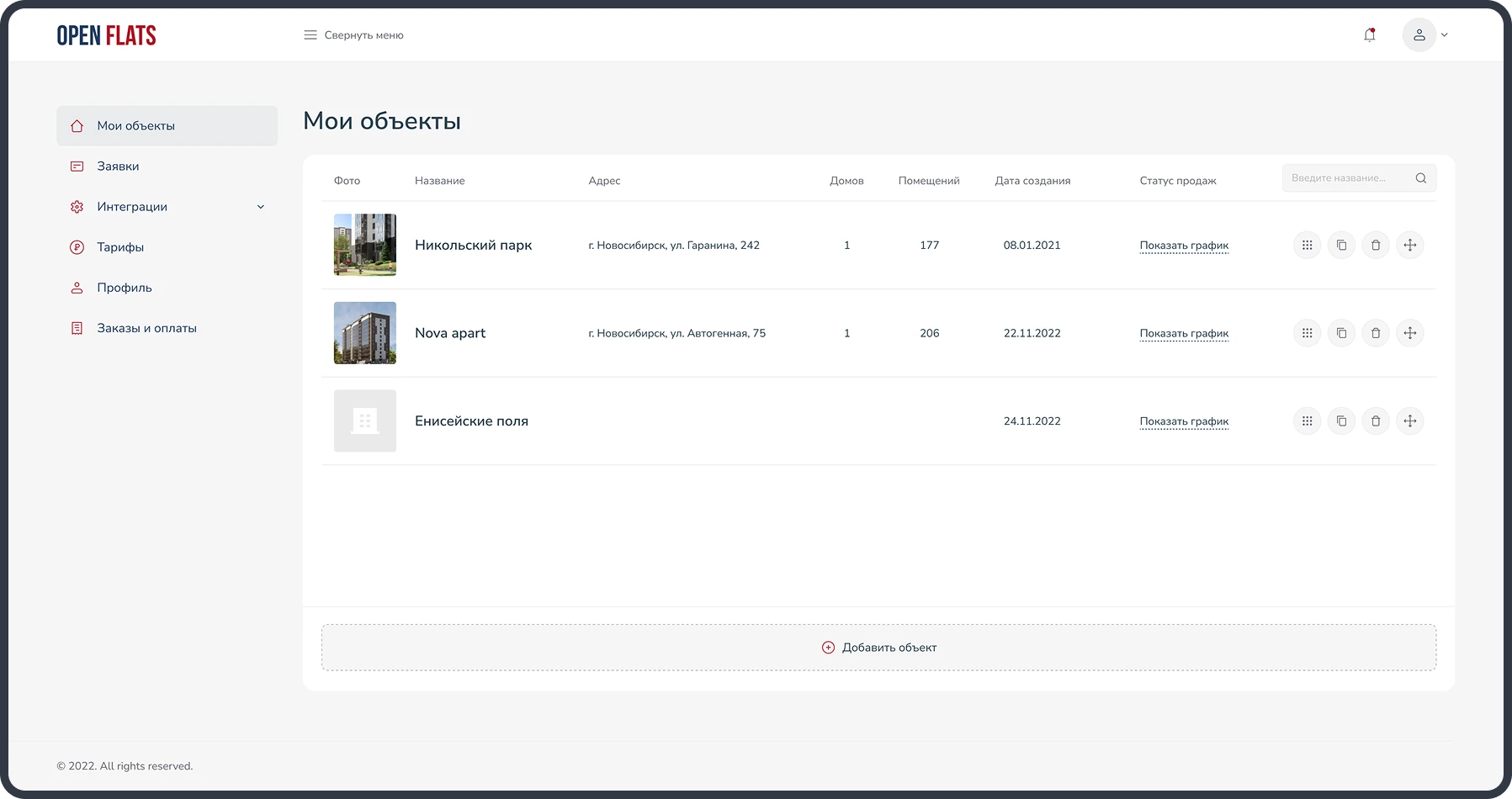
Task: Open Заказы и оплаты section
Action: tap(146, 328)
